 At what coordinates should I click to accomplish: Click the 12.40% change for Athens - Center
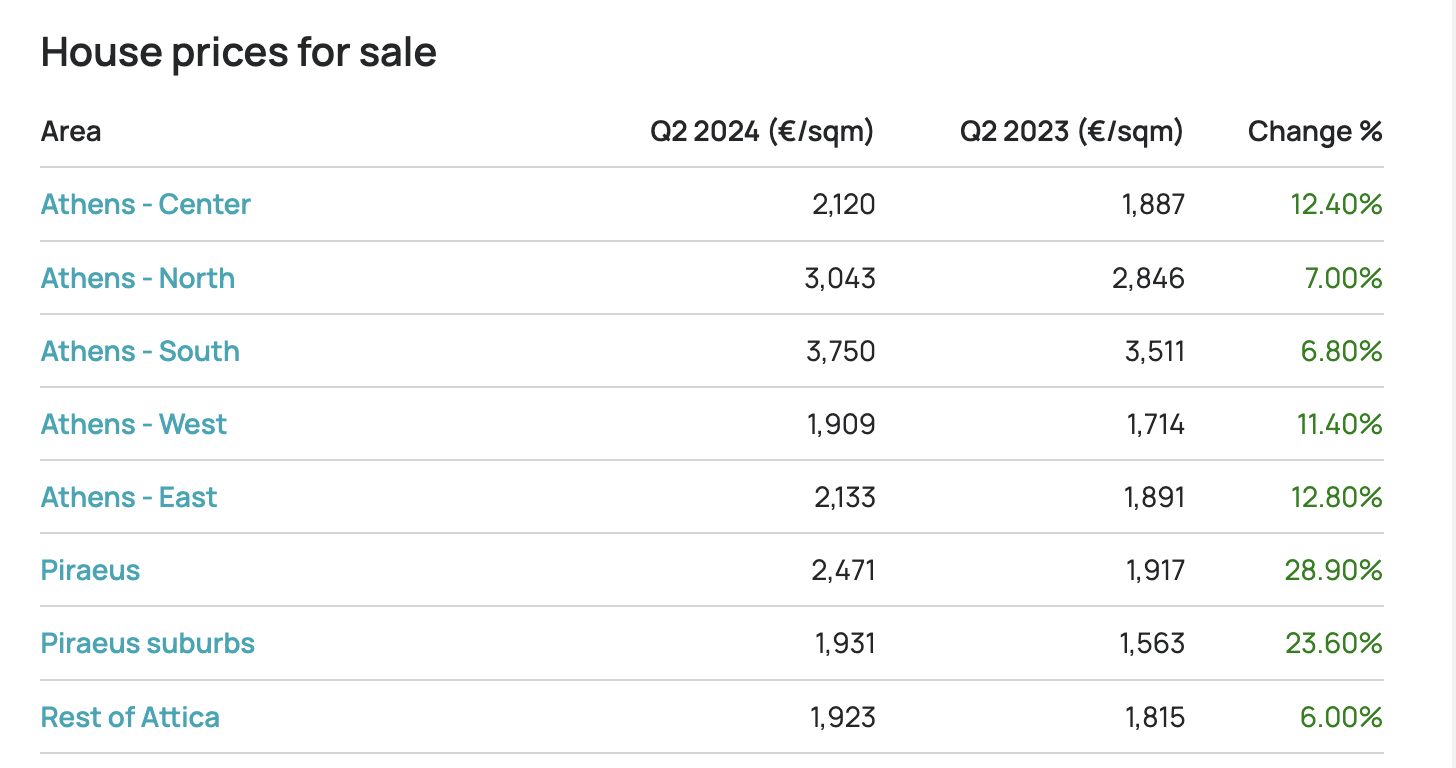(x=1336, y=204)
